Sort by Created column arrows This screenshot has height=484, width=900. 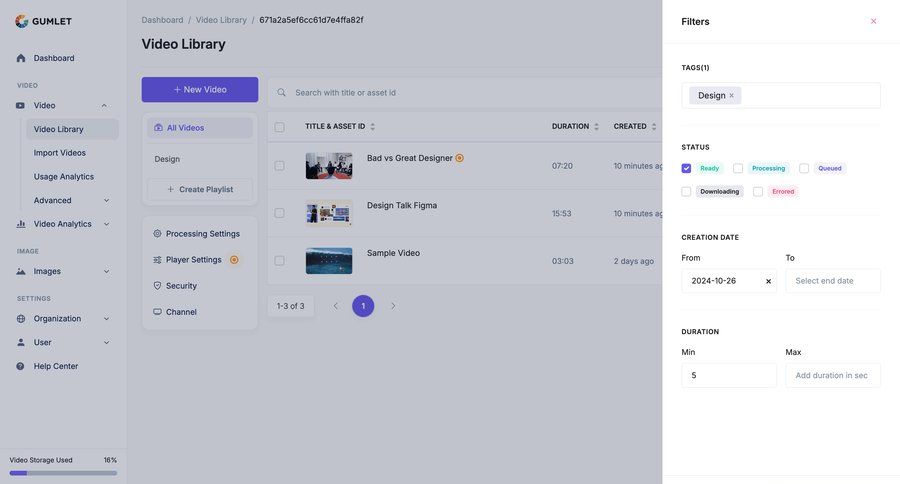[x=654, y=127]
